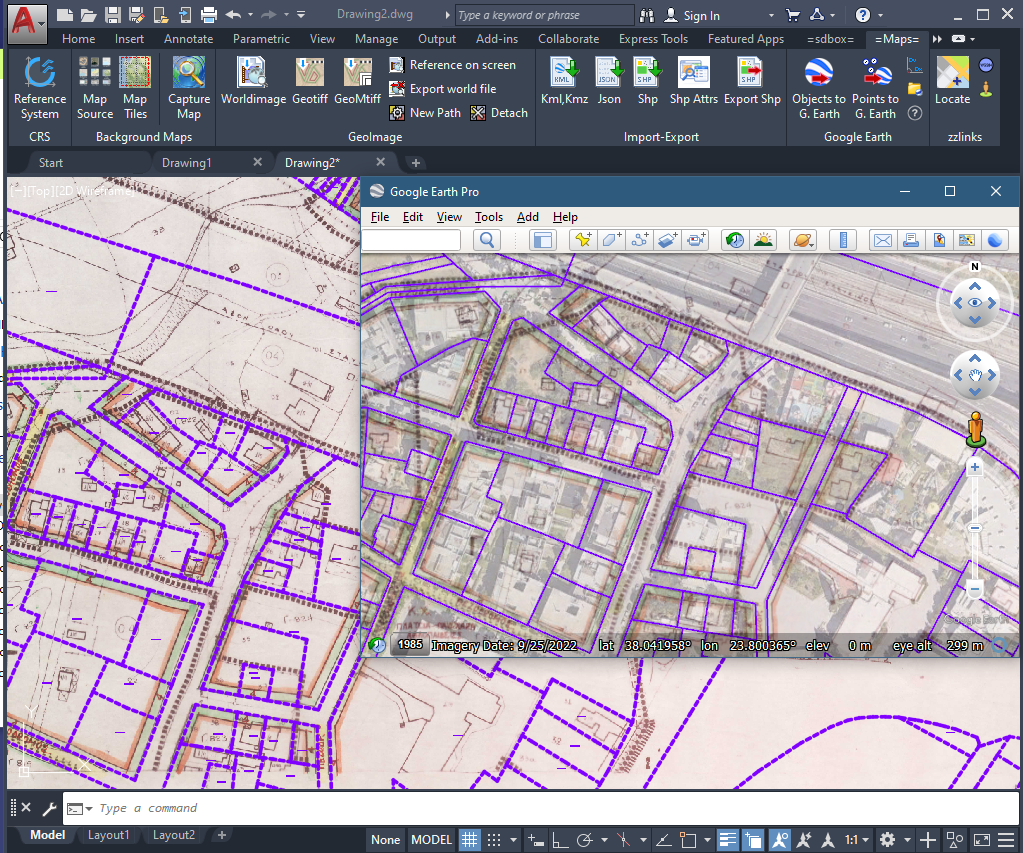Screen dimensions: 1023x853
Task: Toggle ortho mode in status bar
Action: pos(560,839)
